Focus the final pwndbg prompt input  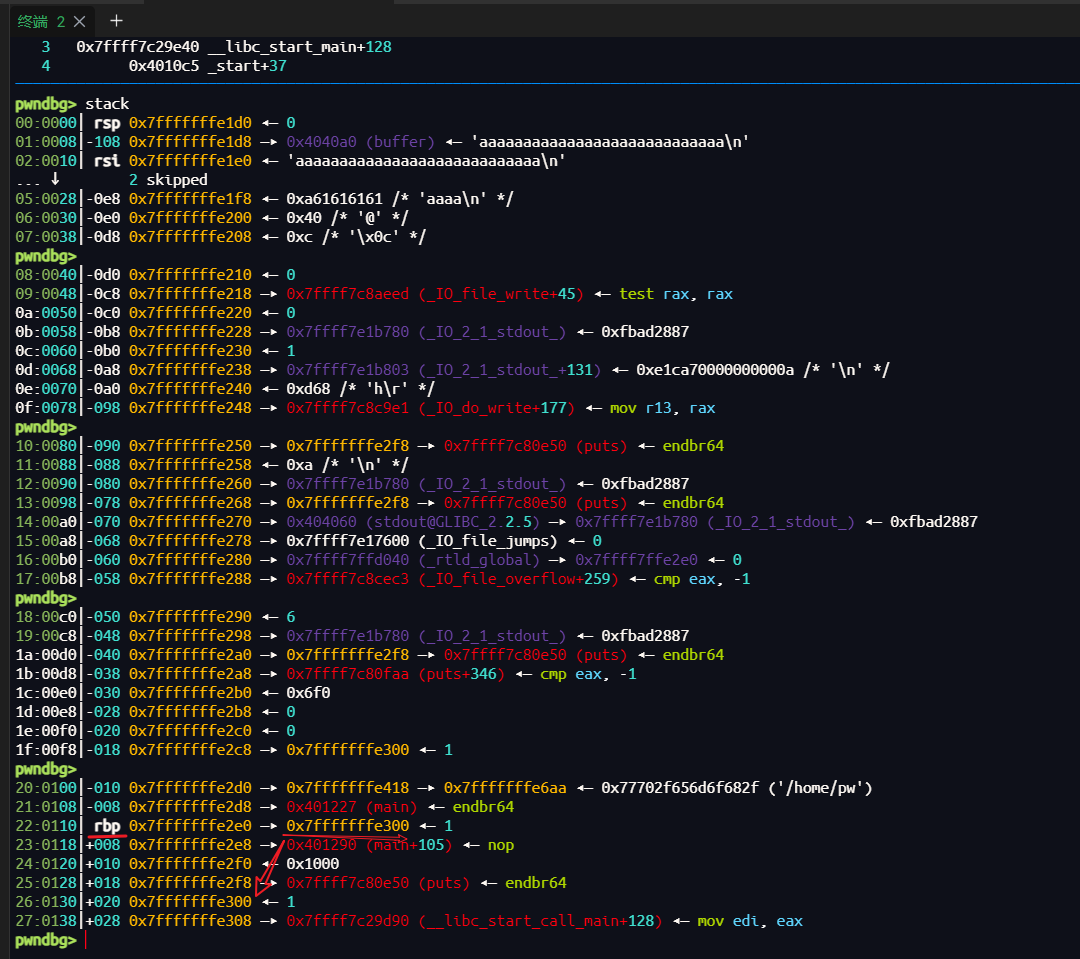click(x=87, y=940)
